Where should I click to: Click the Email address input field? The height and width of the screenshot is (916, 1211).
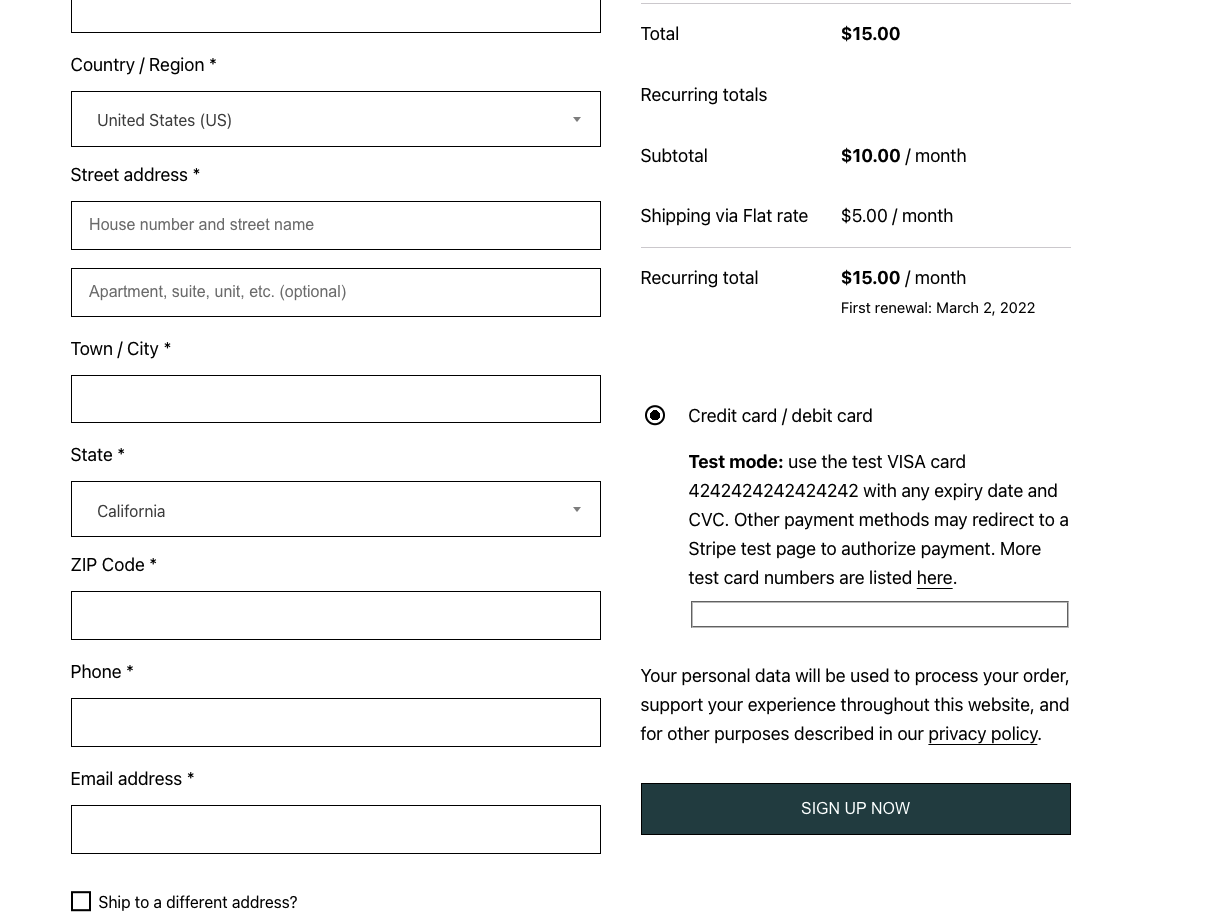[335, 829]
